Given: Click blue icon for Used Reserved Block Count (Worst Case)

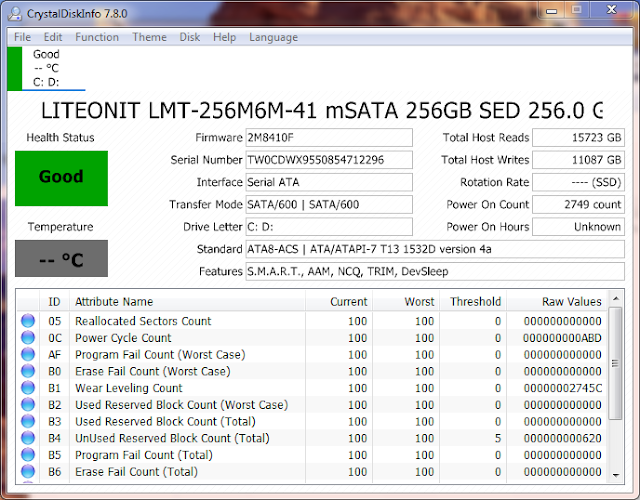Looking at the screenshot, I should click(28, 404).
